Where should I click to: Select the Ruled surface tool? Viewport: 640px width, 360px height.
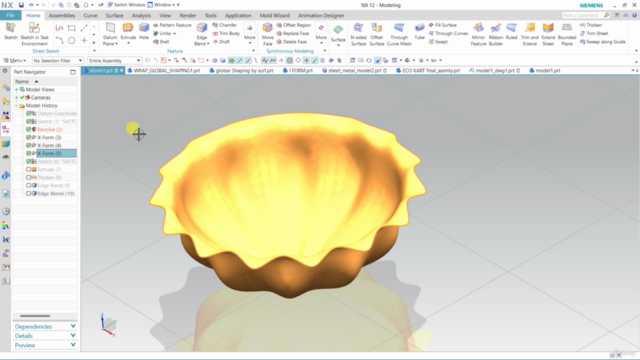click(511, 31)
